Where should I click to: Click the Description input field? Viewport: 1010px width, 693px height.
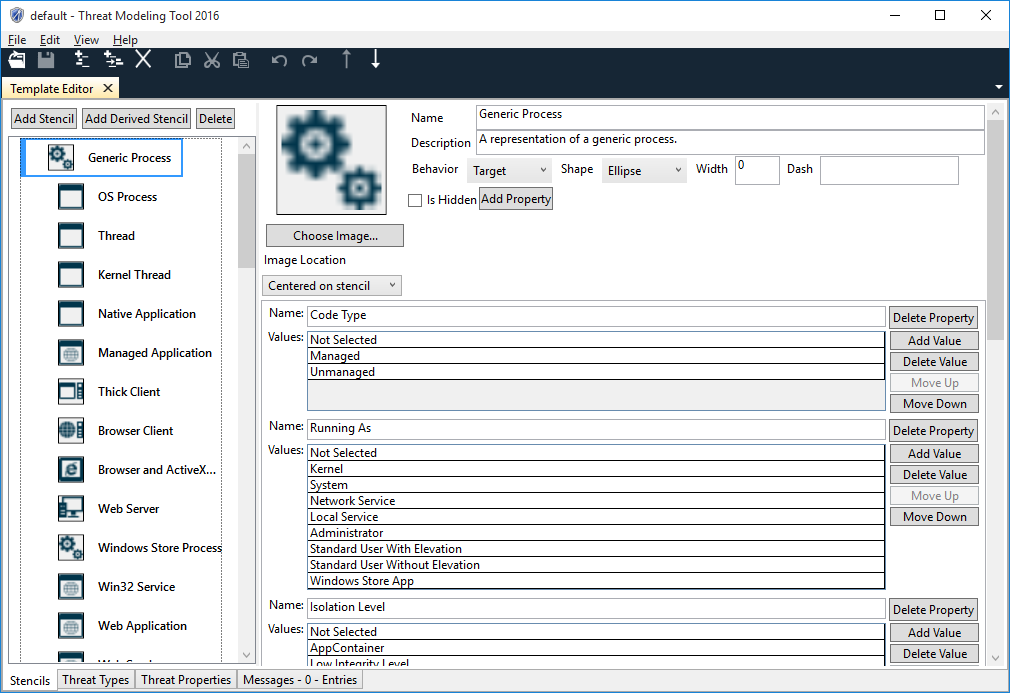pos(730,142)
